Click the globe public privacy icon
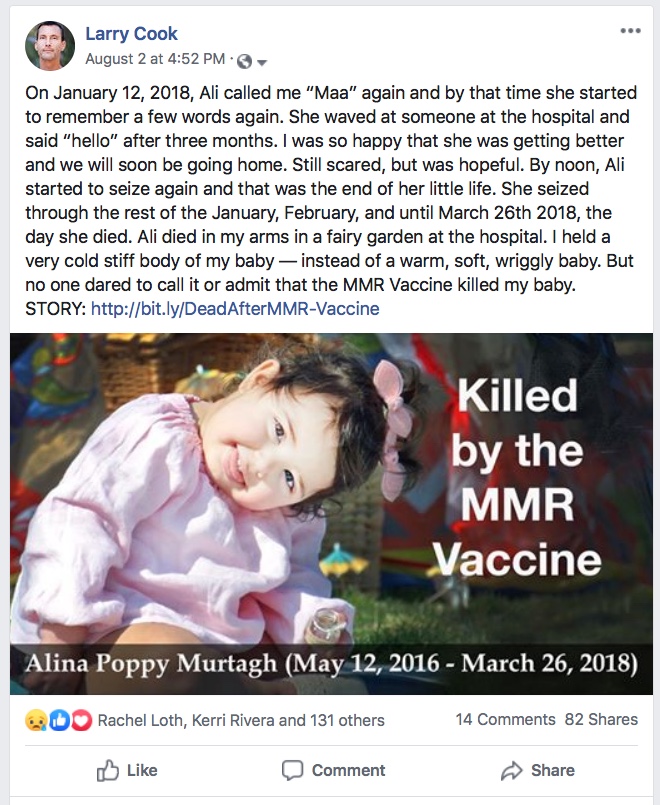Screen dimensions: 660x805 coord(246,62)
